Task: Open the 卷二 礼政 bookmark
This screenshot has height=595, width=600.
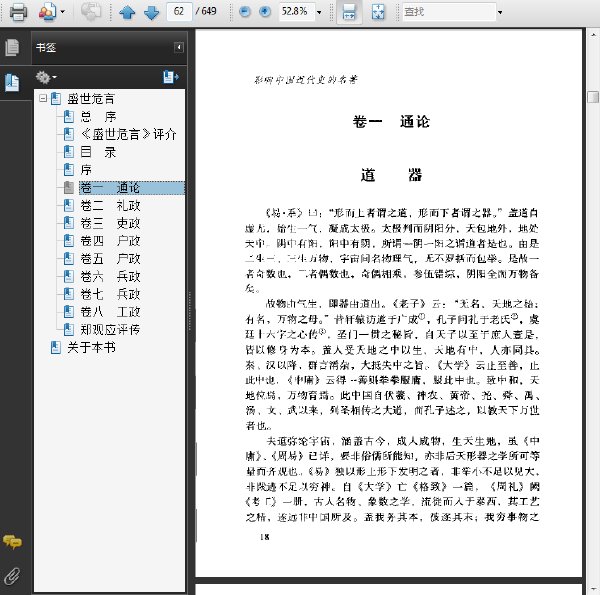Action: click(x=110, y=205)
